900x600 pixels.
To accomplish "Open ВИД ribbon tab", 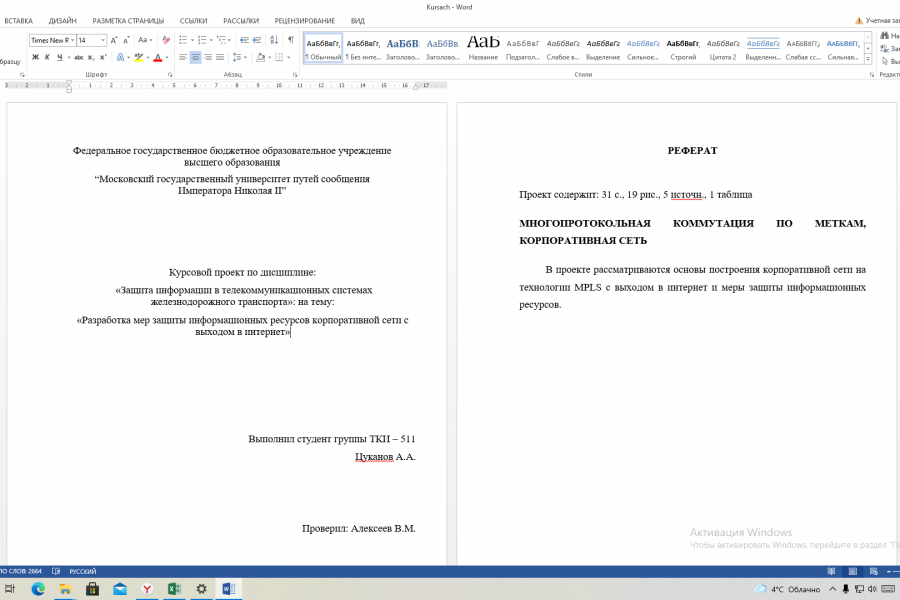I will pyautogui.click(x=358, y=21).
